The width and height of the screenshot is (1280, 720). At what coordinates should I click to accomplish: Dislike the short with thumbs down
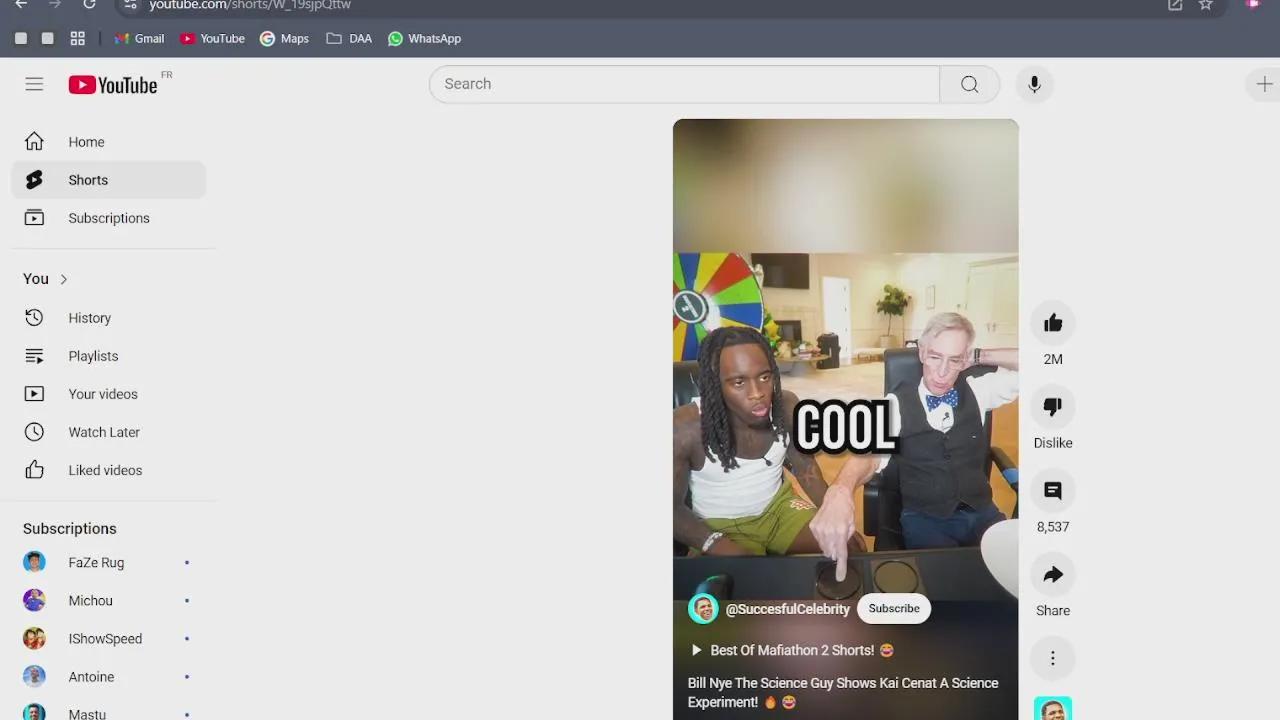1053,406
